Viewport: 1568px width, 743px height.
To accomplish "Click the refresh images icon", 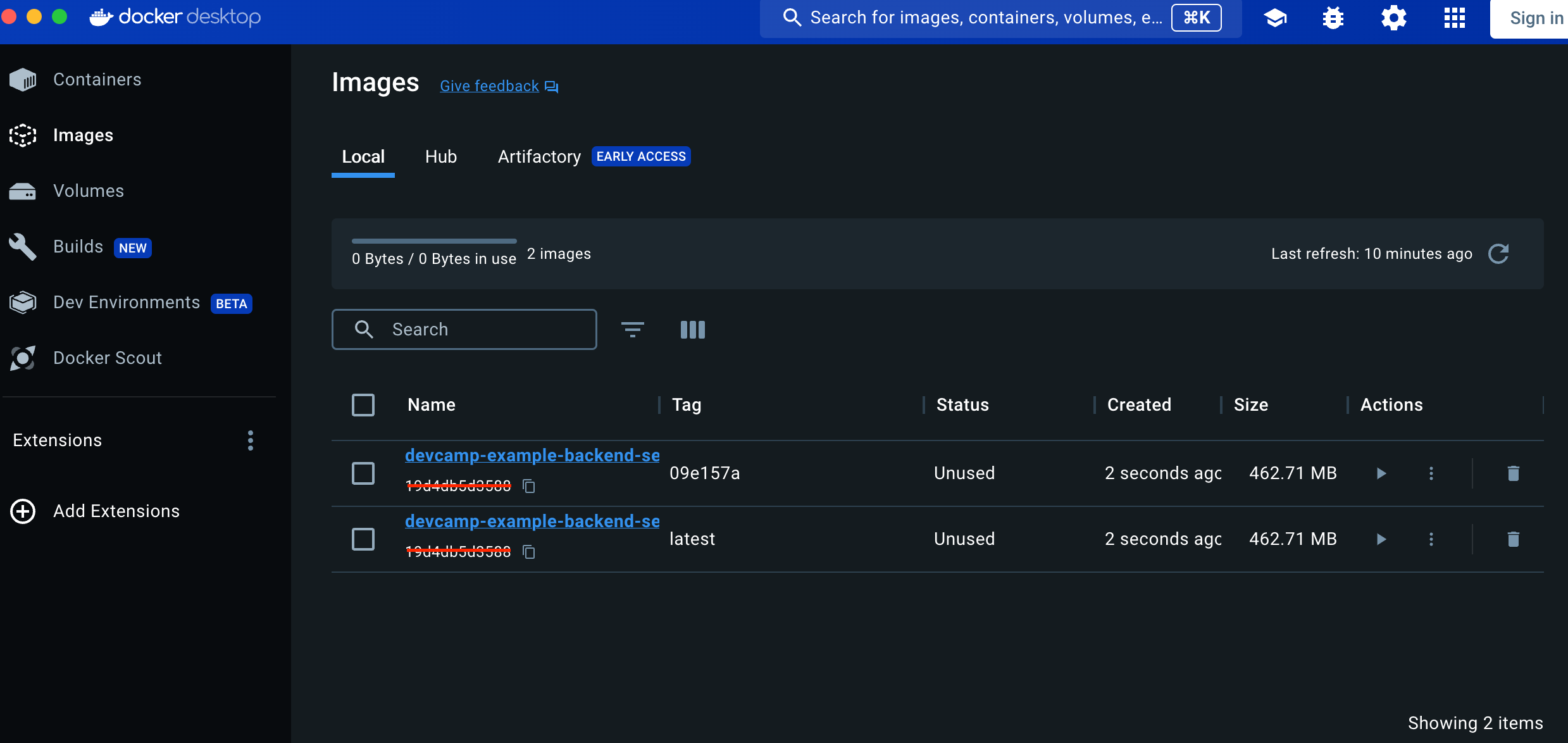I will (1498, 254).
